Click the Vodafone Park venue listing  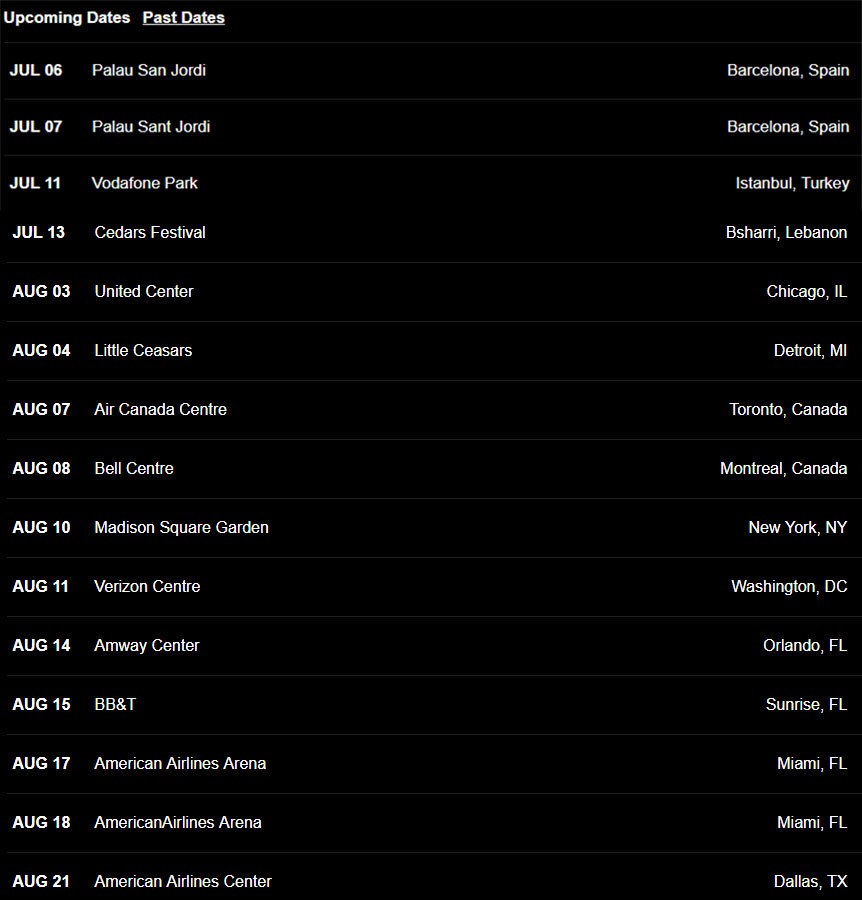[145, 183]
